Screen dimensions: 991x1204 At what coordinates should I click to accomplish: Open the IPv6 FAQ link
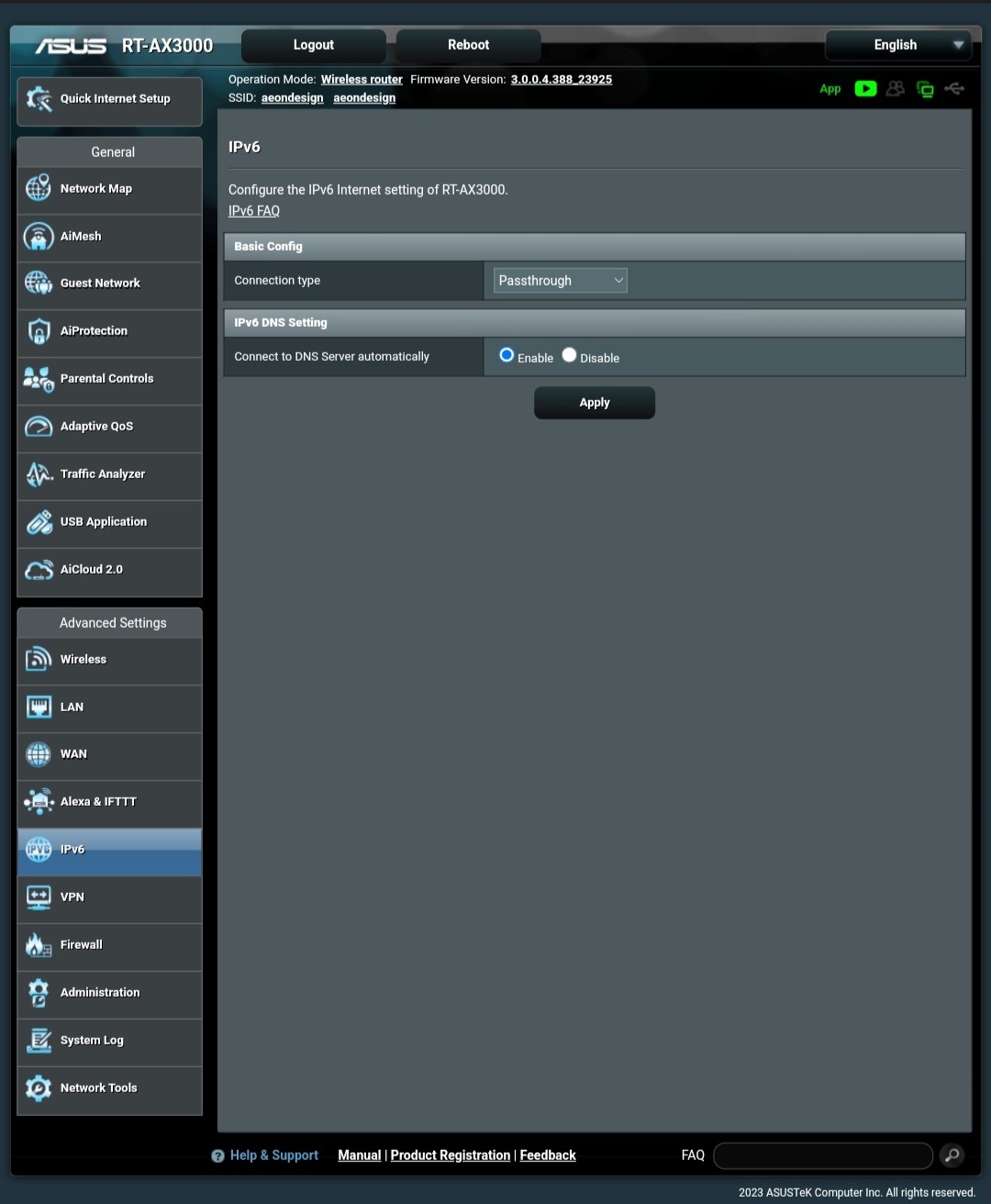click(x=254, y=211)
